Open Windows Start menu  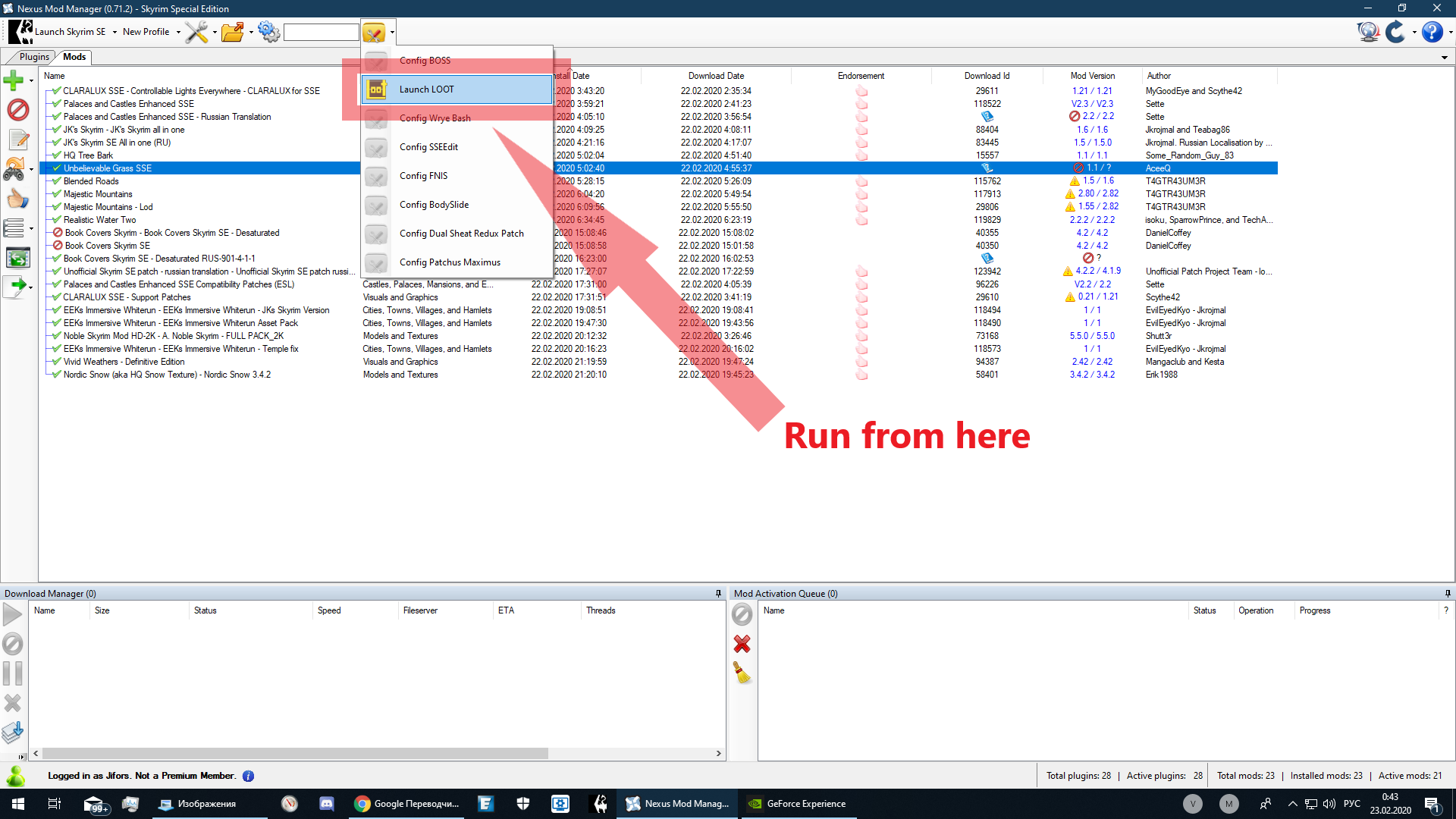coord(18,804)
